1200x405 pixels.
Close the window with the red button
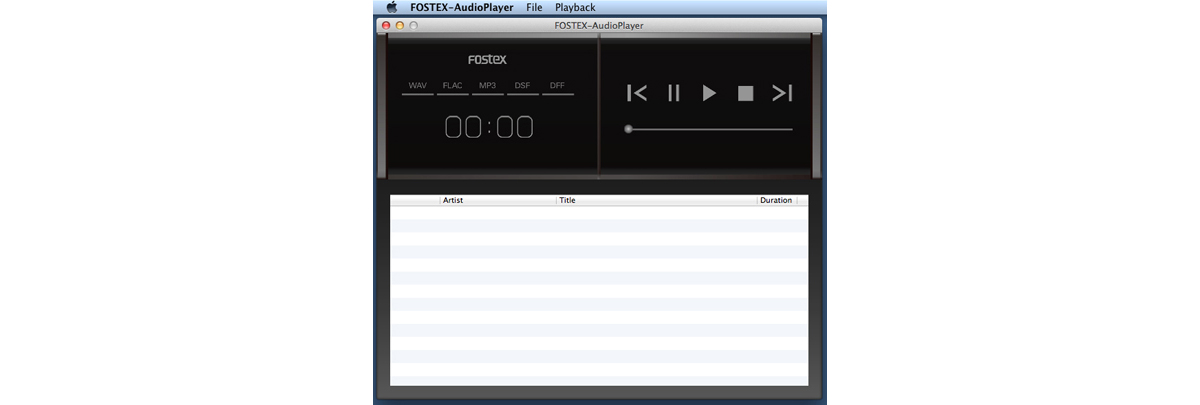(x=387, y=25)
